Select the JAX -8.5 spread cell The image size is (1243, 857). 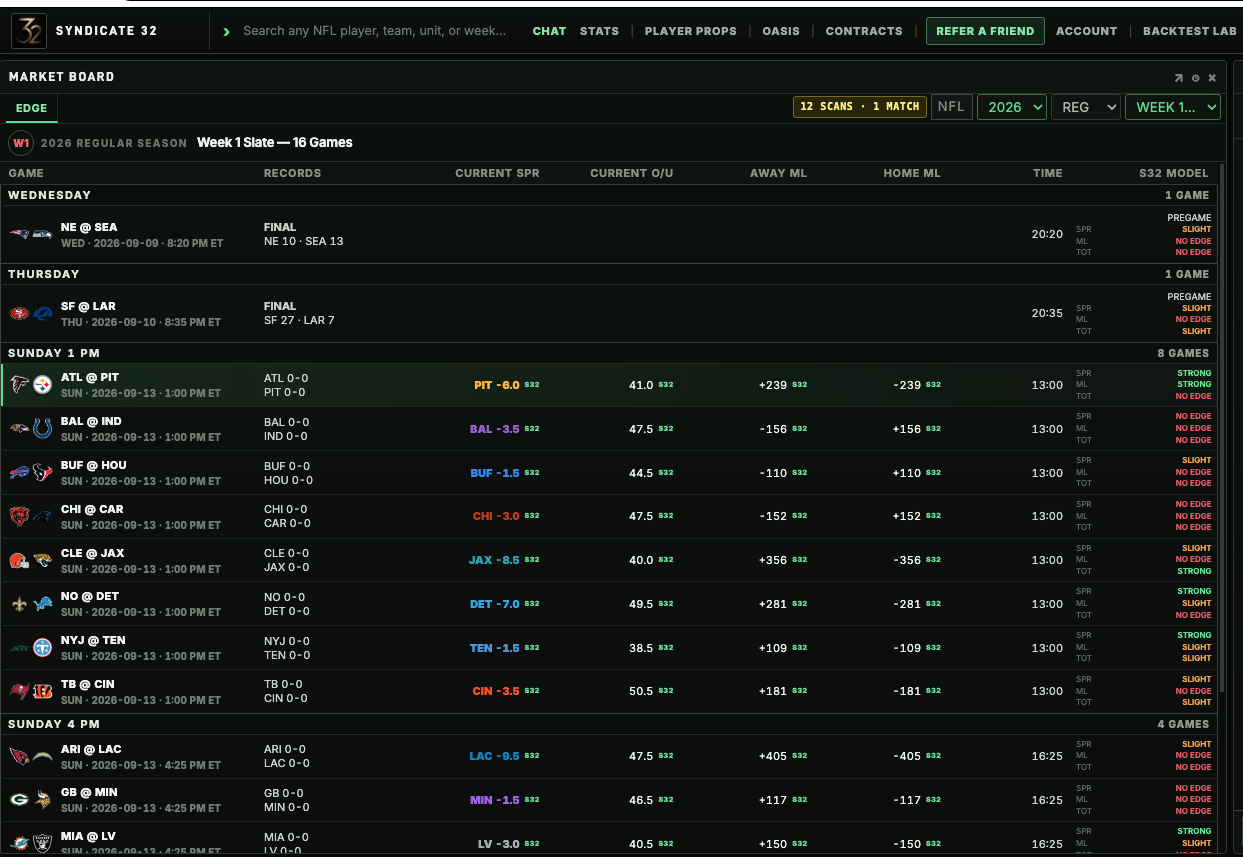coord(494,560)
